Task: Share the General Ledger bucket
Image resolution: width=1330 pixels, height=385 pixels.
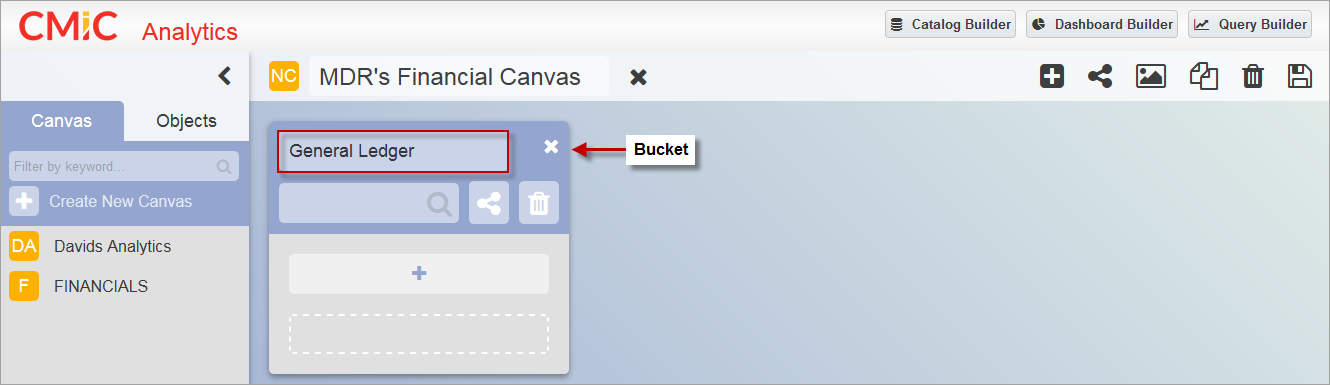Action: tap(489, 203)
